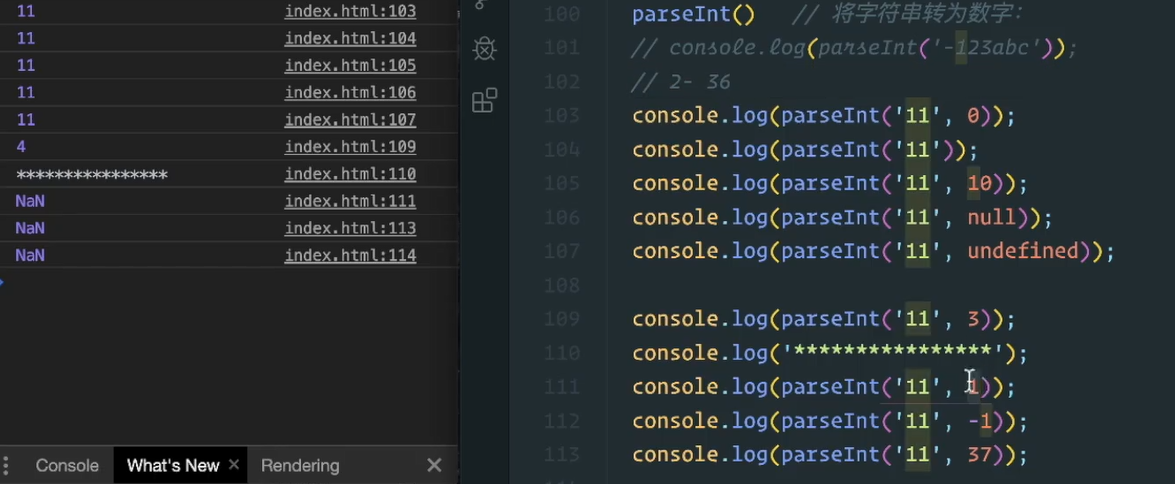Open source link index.html:114
The height and width of the screenshot is (484, 1175).
click(350, 255)
